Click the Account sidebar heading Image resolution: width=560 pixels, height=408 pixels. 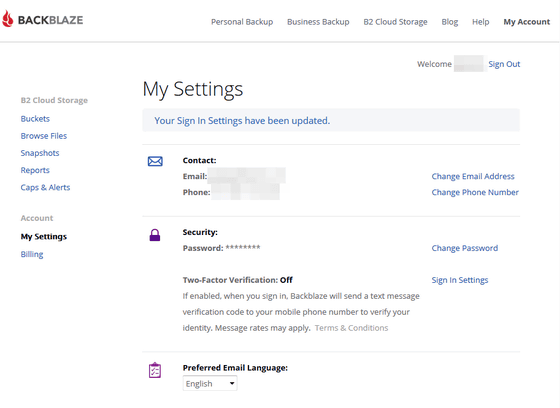[x=37, y=218]
